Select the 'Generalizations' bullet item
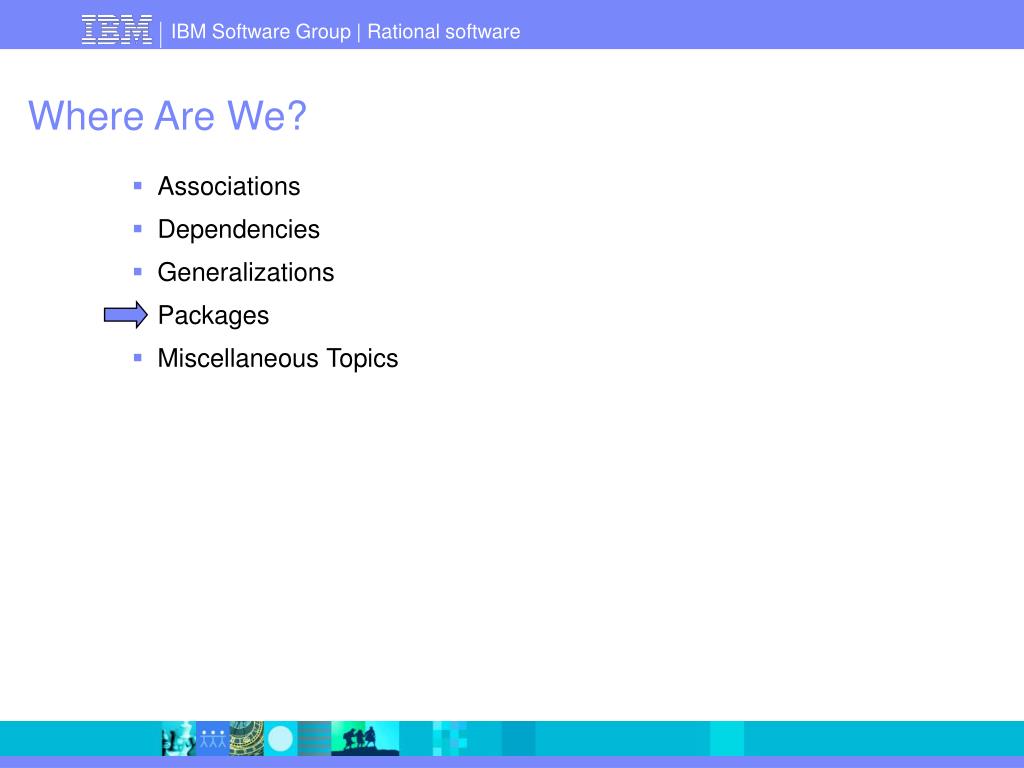 tap(246, 272)
